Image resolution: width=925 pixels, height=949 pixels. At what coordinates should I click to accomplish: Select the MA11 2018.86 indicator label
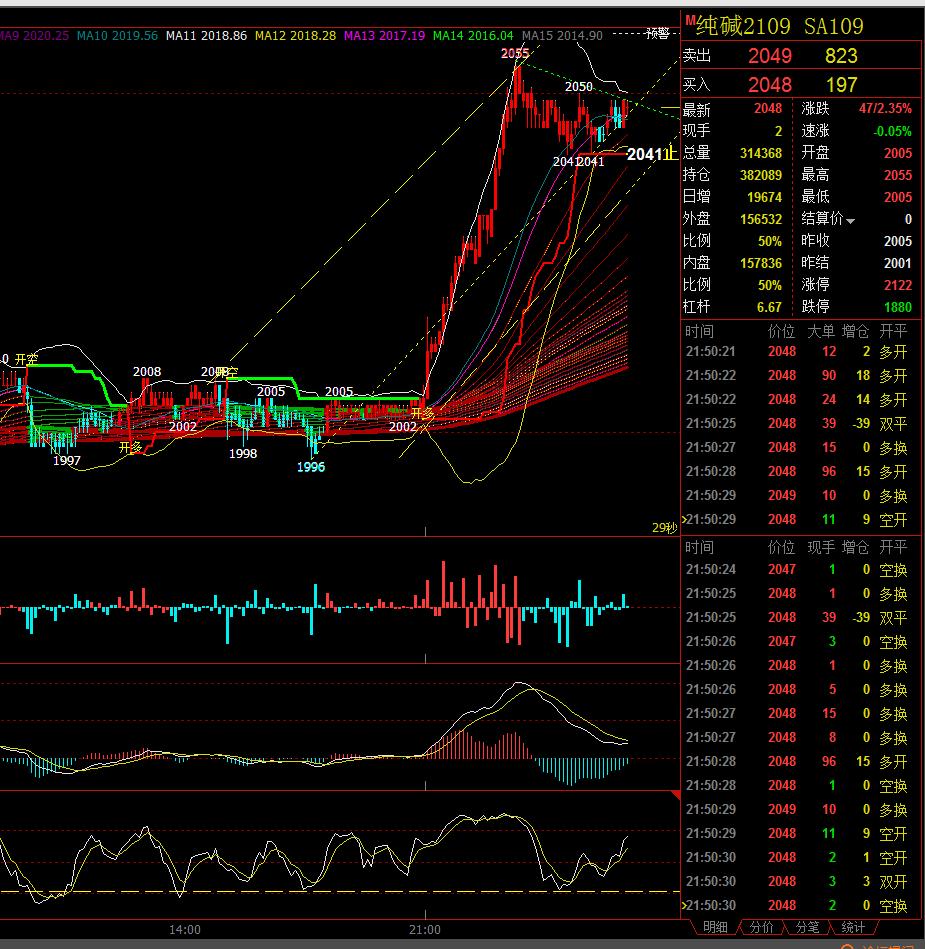click(206, 36)
